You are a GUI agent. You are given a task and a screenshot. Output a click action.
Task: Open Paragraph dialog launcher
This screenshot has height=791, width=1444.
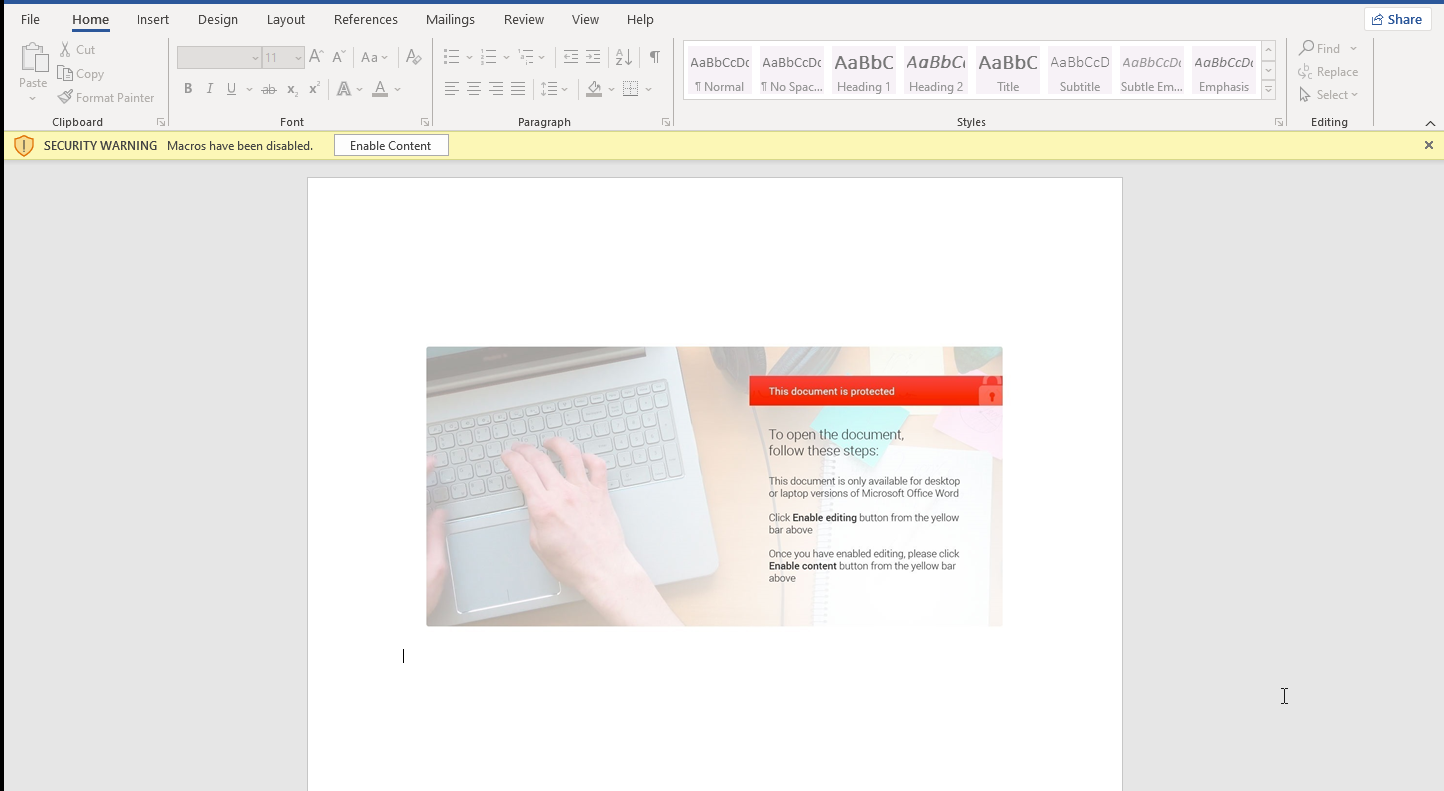(x=666, y=122)
